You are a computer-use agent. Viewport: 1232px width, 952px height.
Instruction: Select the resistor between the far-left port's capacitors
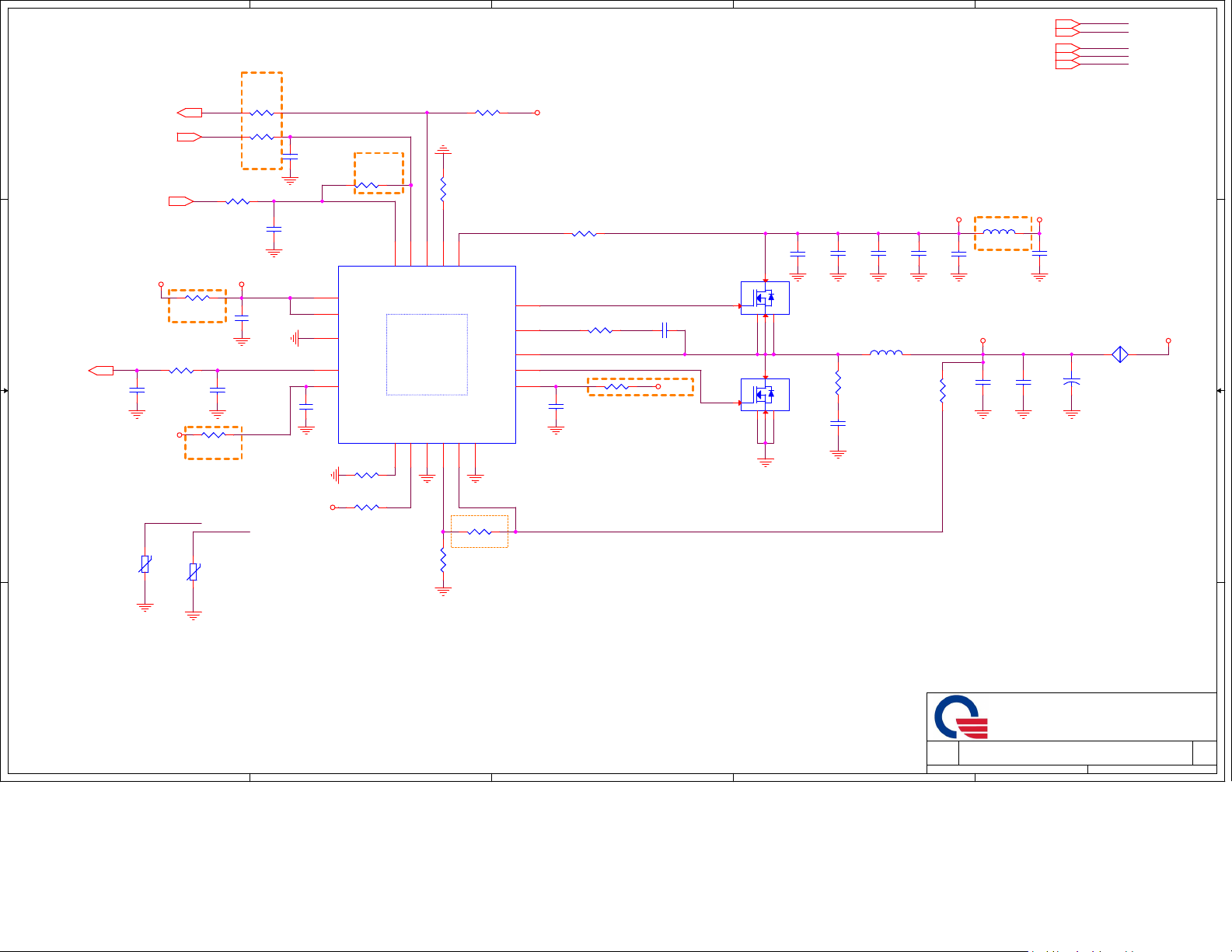181,371
